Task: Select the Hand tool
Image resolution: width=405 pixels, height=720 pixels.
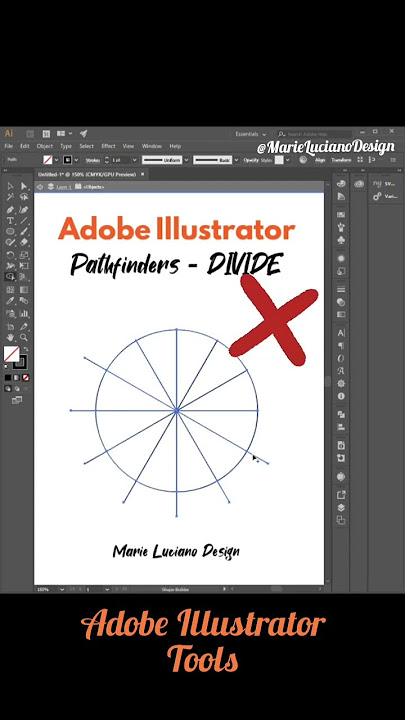Action: coord(10,338)
